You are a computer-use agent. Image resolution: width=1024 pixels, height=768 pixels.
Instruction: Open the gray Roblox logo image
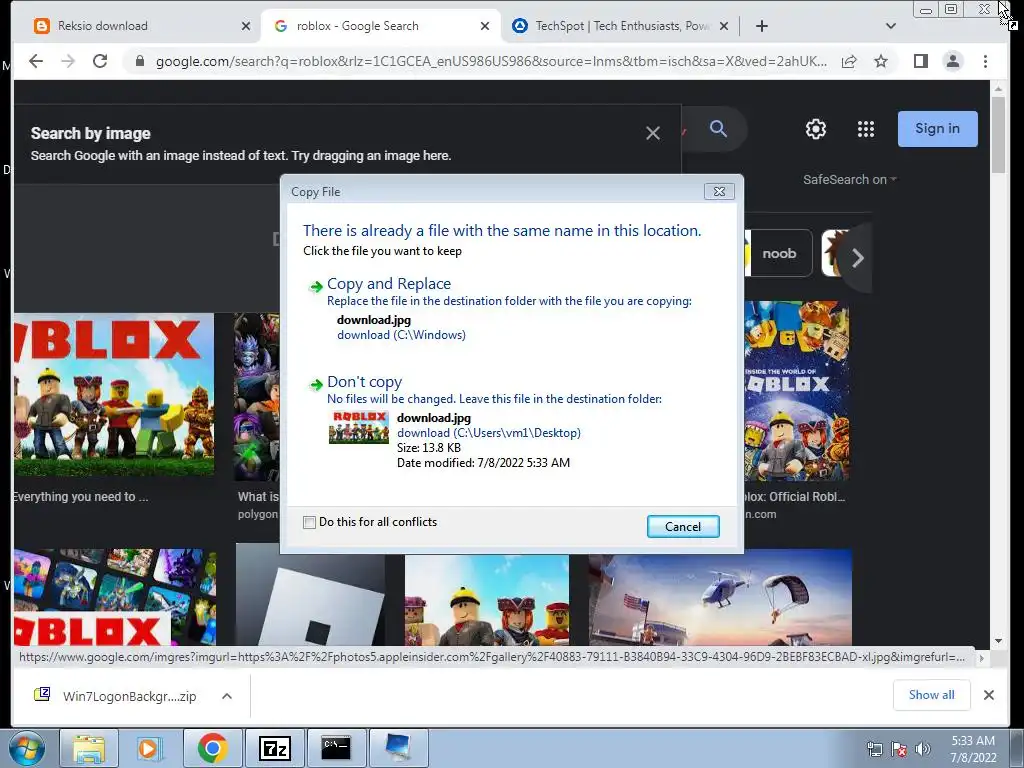click(x=310, y=594)
